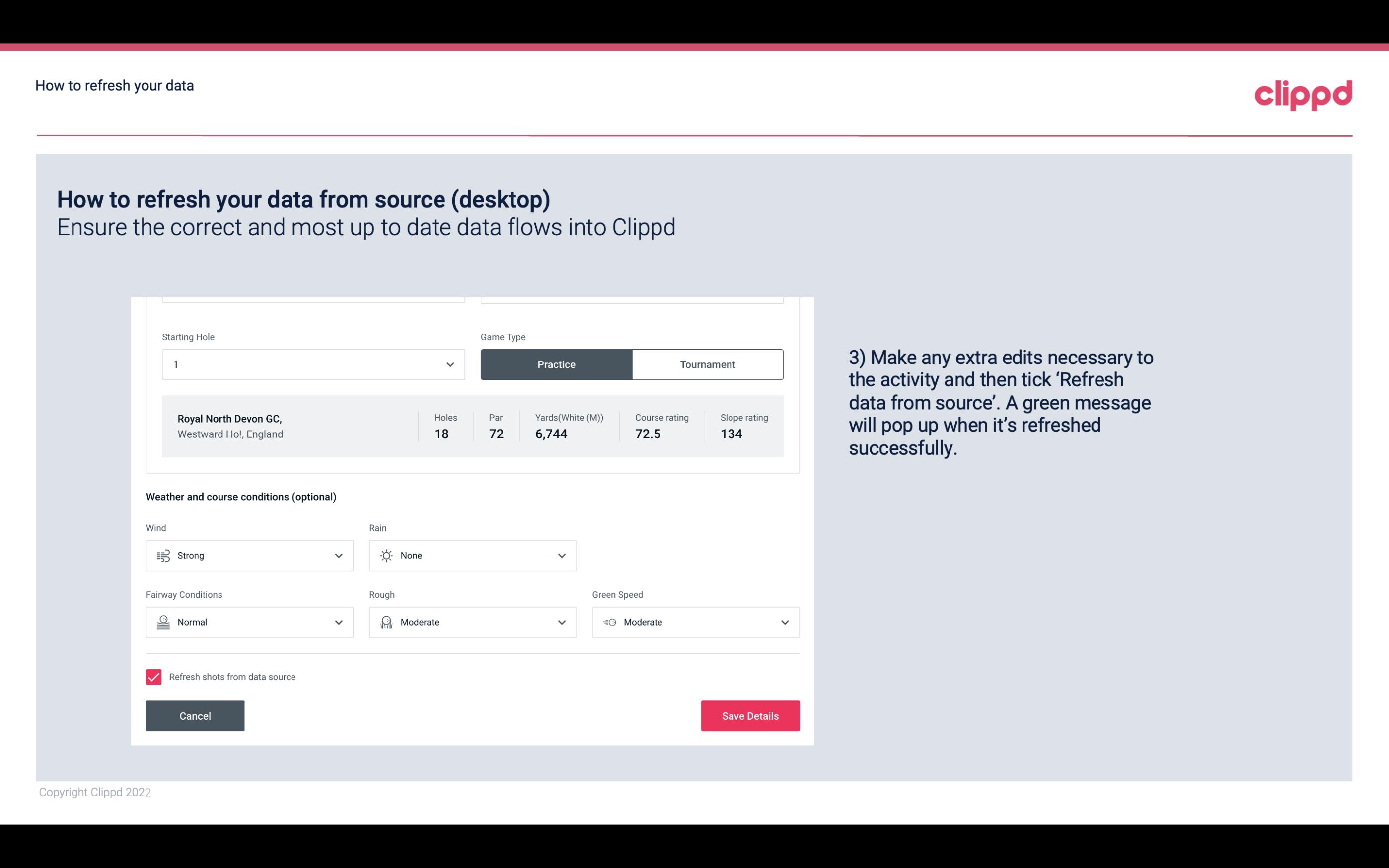Click the fairway conditions icon
Viewport: 1389px width, 868px height.
click(162, 622)
